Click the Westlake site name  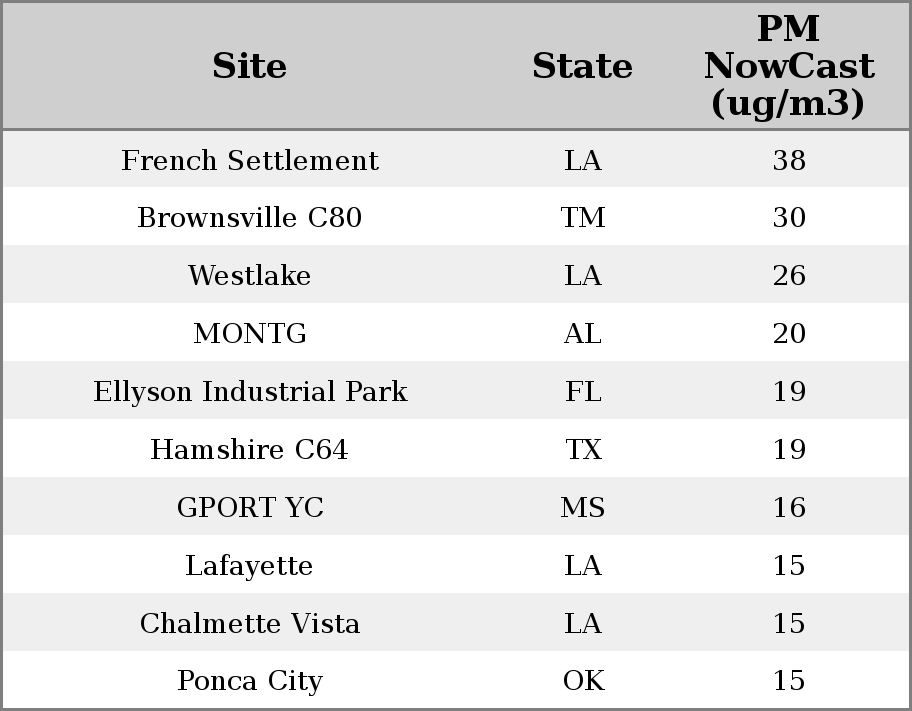tap(249, 276)
